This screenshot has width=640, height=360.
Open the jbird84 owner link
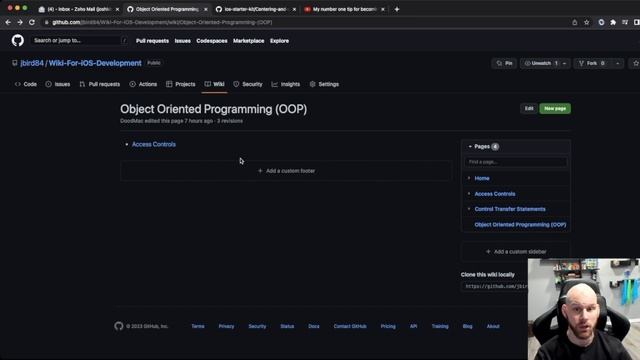pos(32,63)
